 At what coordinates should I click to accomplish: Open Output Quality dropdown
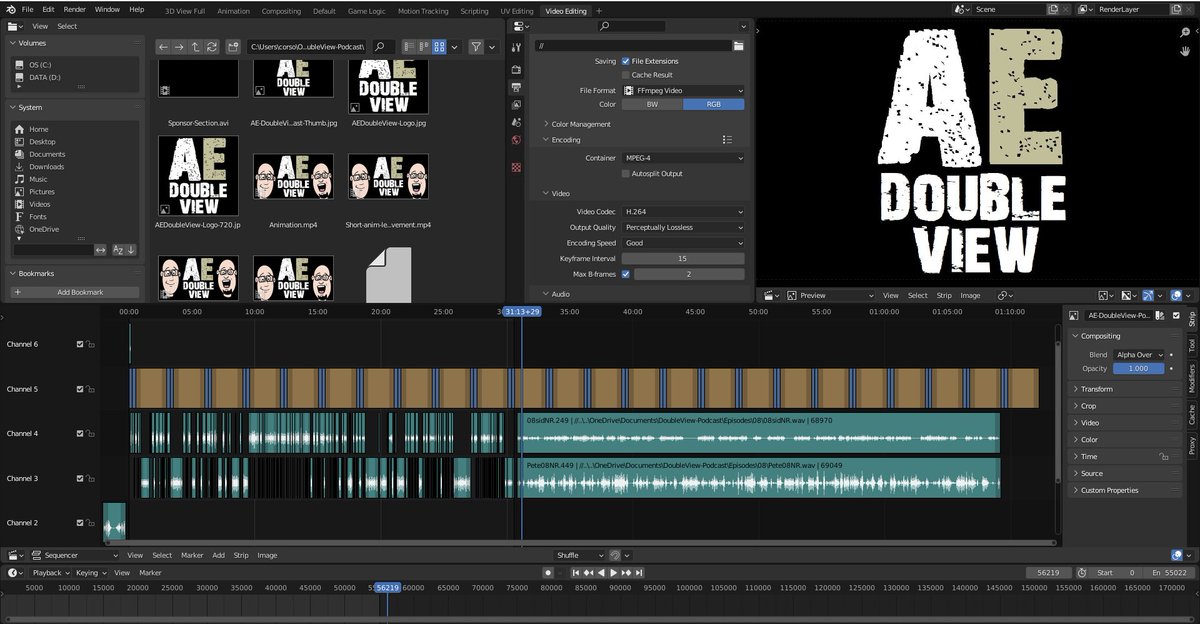click(x=683, y=227)
